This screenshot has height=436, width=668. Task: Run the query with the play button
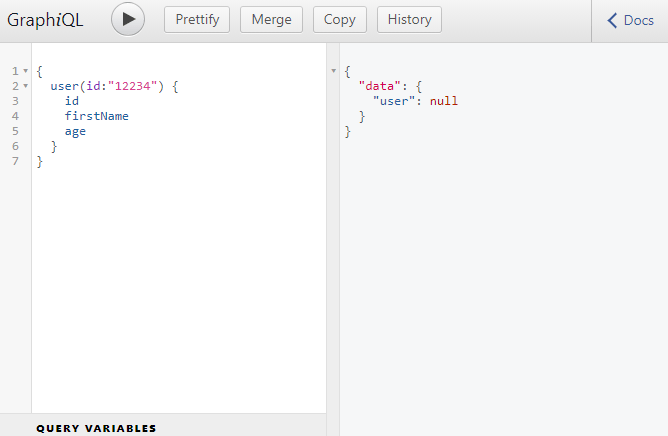pos(128,20)
